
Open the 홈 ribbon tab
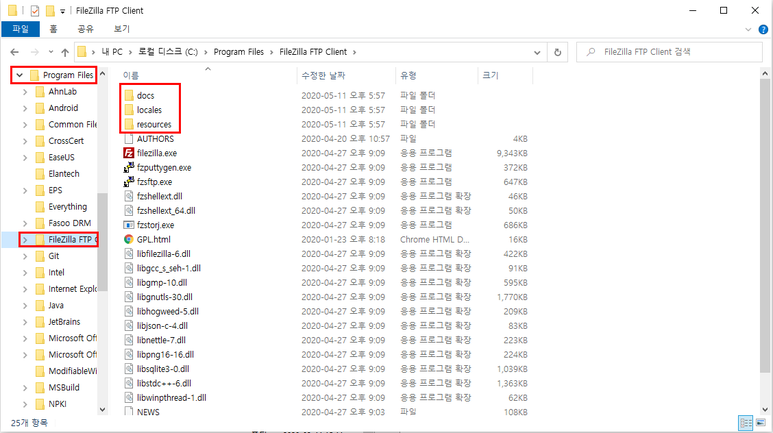click(x=53, y=29)
